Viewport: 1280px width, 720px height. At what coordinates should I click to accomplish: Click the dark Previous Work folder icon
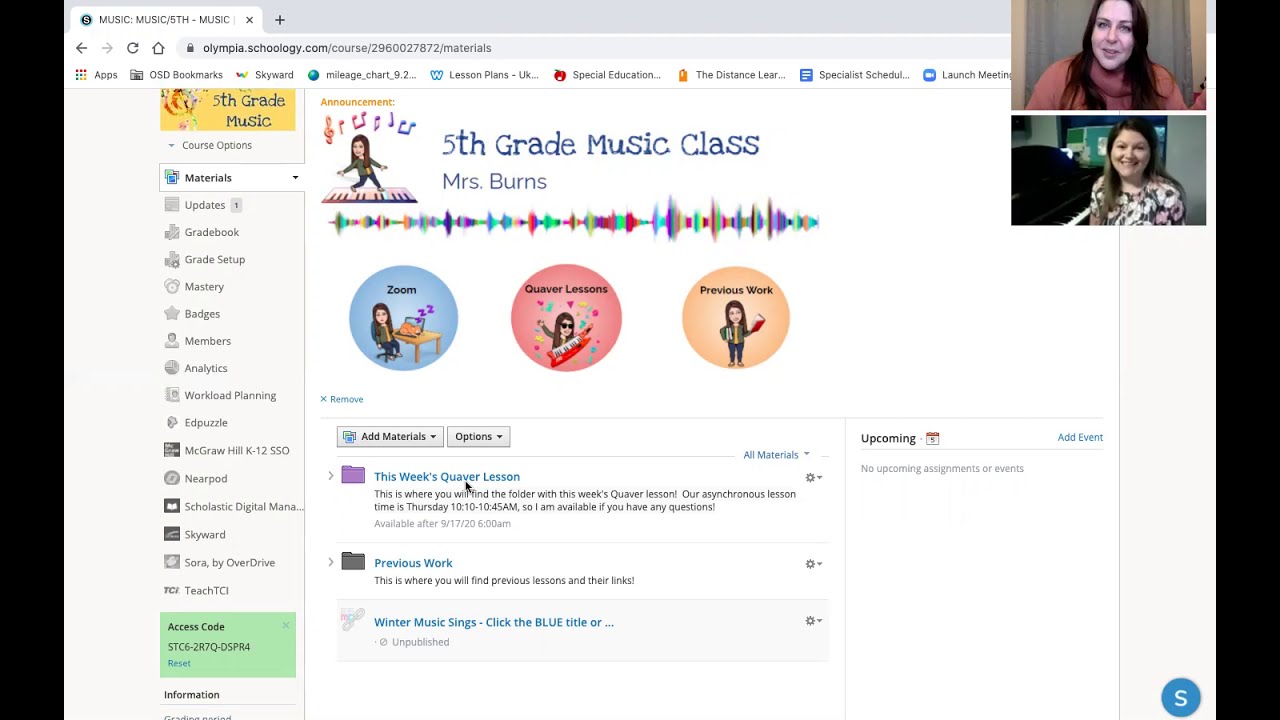pos(353,561)
